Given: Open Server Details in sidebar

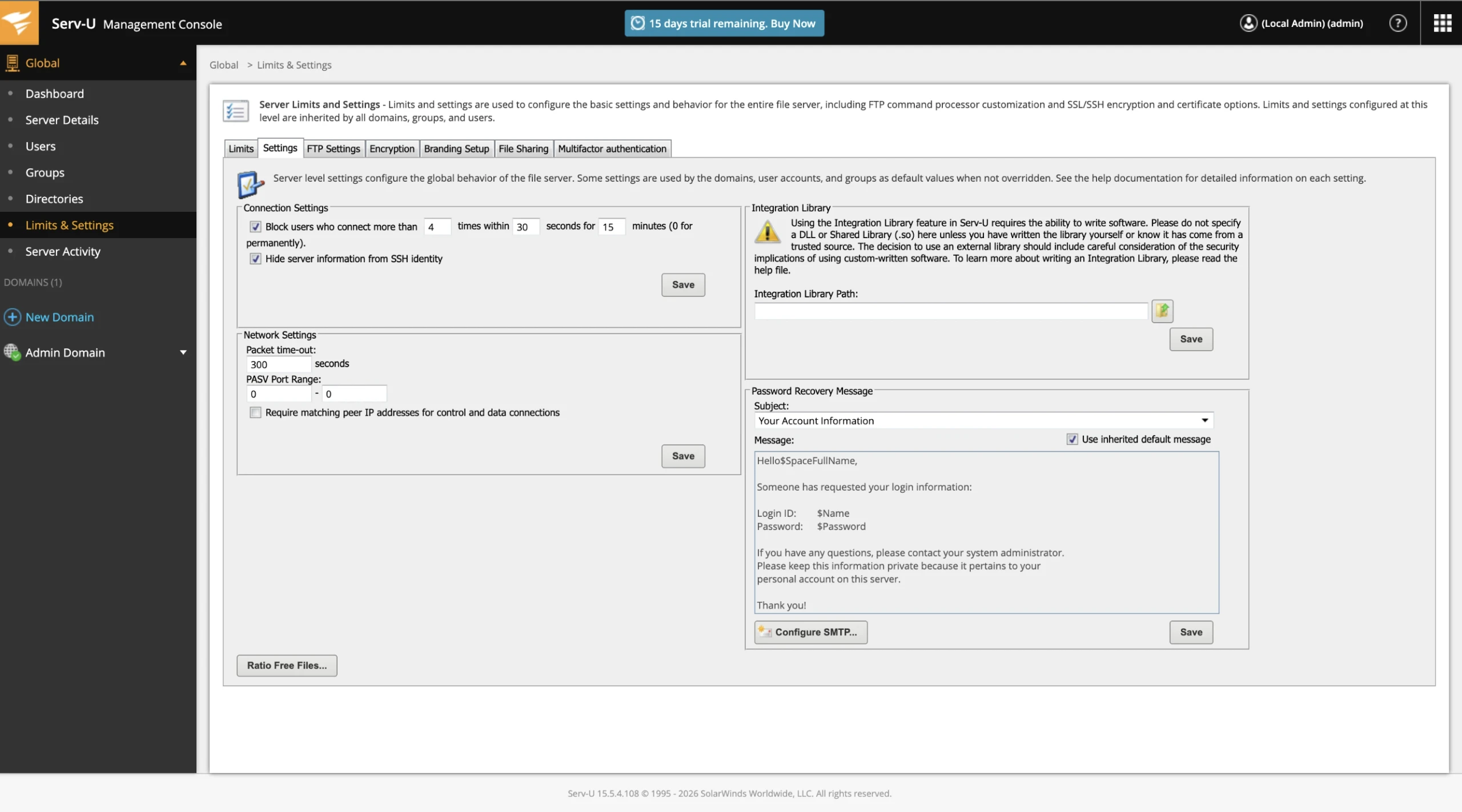Looking at the screenshot, I should click(x=62, y=120).
